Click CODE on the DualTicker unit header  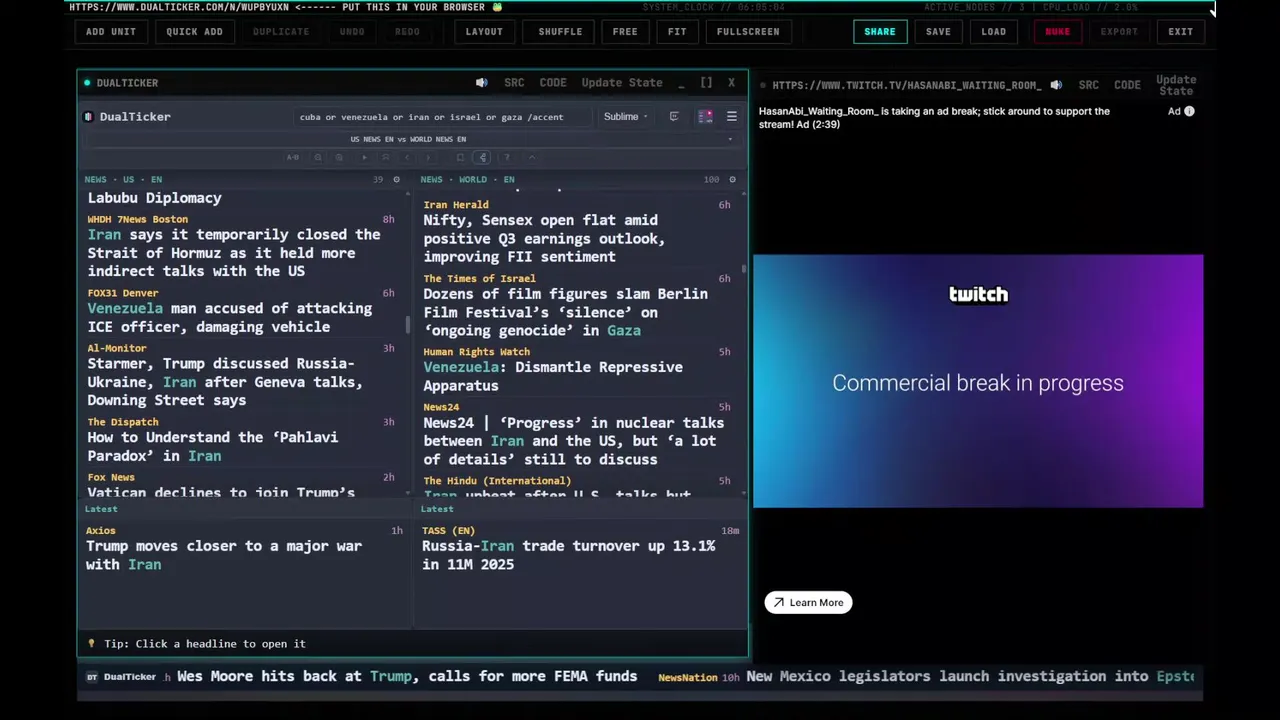pyautogui.click(x=553, y=83)
